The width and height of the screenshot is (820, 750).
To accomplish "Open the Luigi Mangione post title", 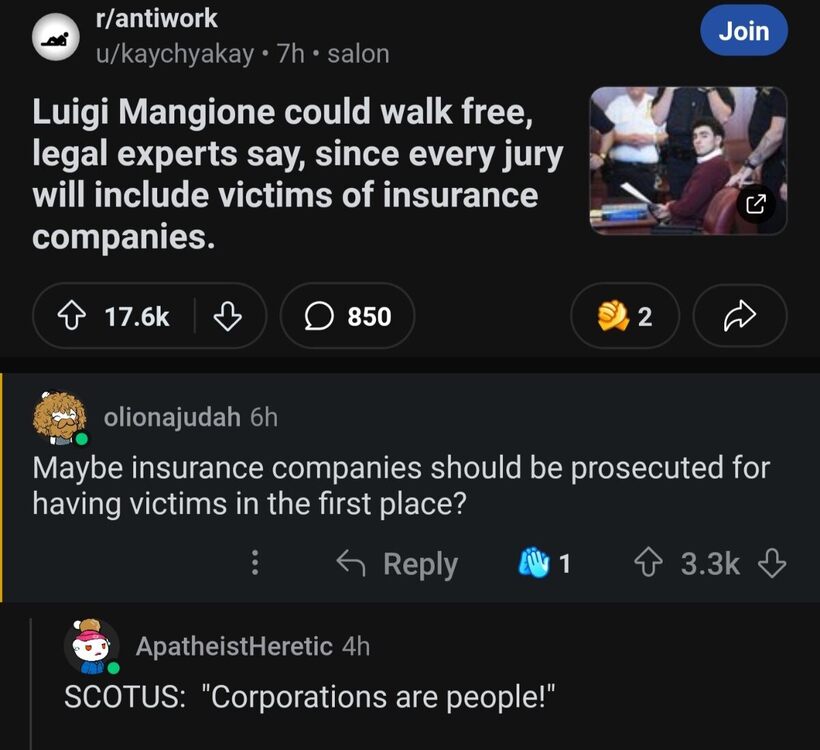I will [298, 176].
